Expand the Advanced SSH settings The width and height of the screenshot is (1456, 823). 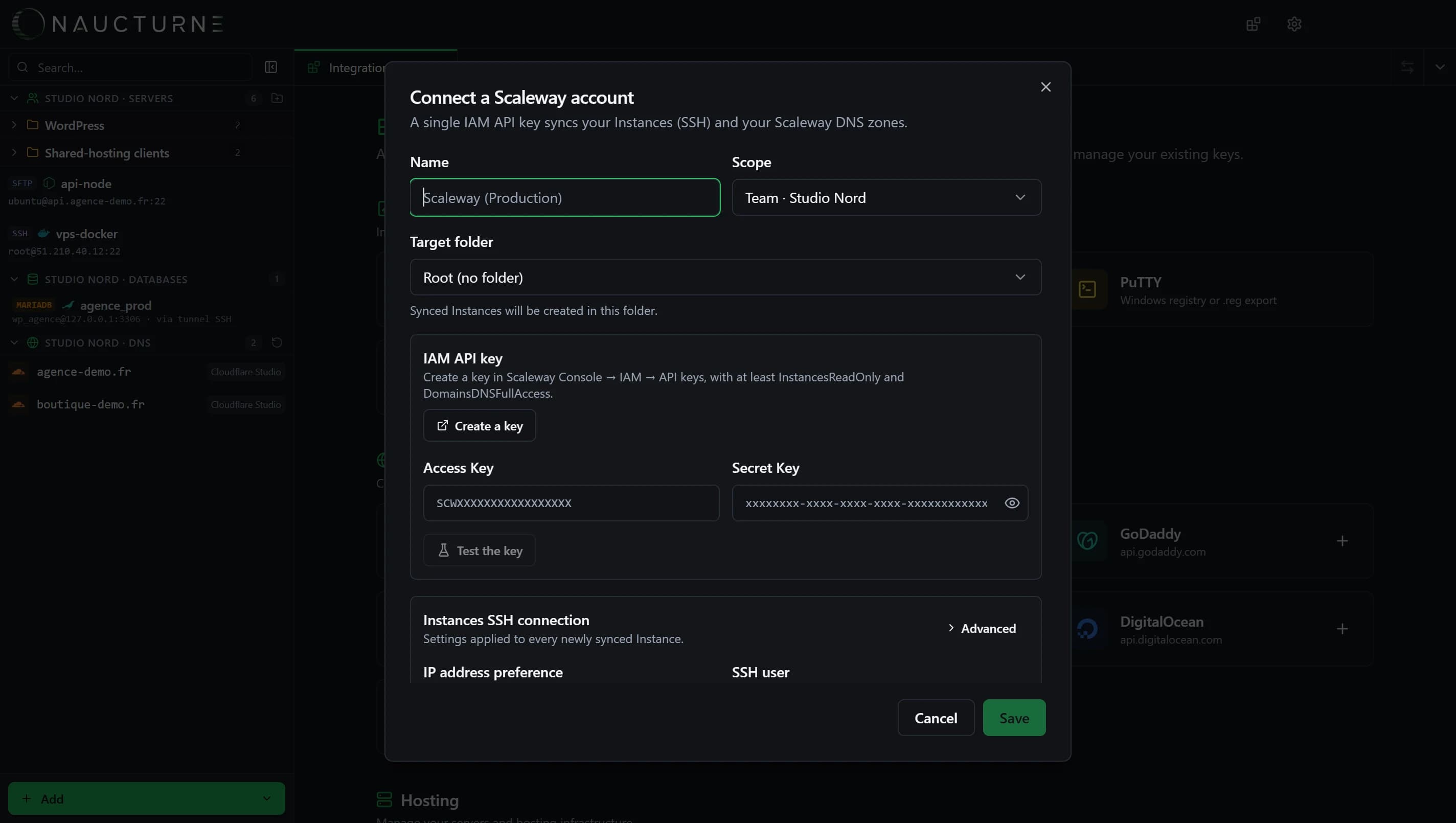[x=982, y=628]
